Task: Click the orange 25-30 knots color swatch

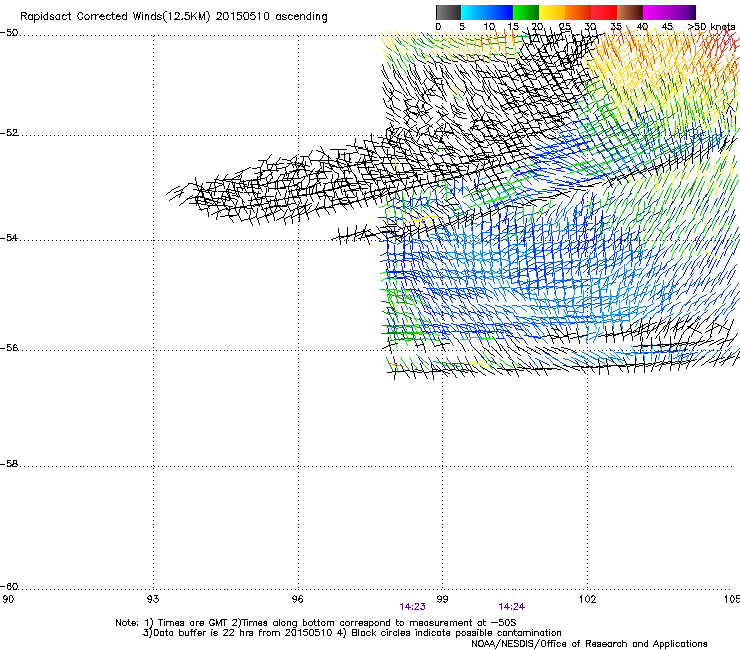Action: [578, 12]
